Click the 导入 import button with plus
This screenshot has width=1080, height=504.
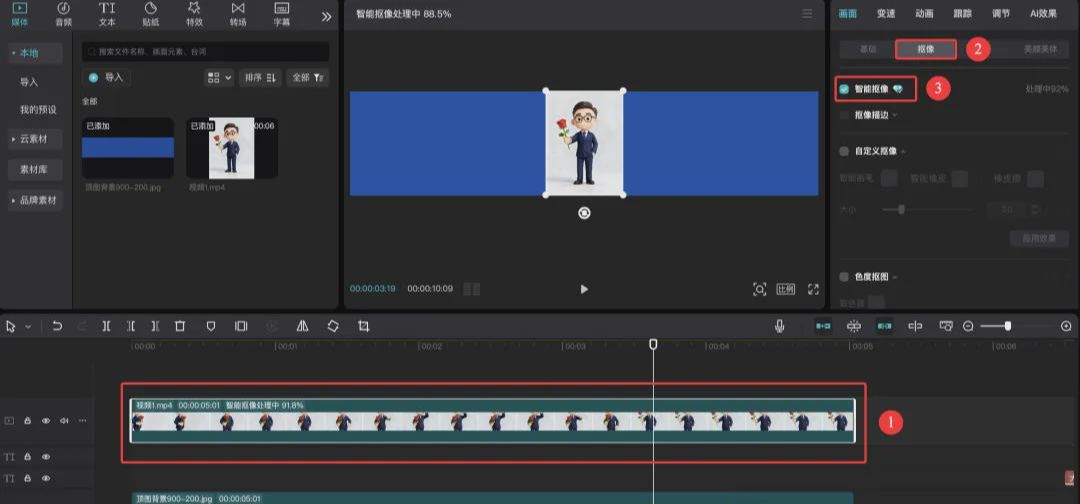pyautogui.click(x=107, y=78)
